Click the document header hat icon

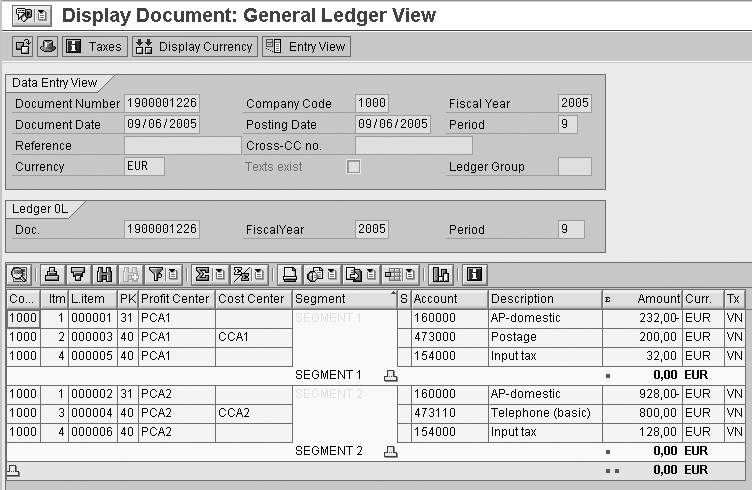[x=48, y=46]
